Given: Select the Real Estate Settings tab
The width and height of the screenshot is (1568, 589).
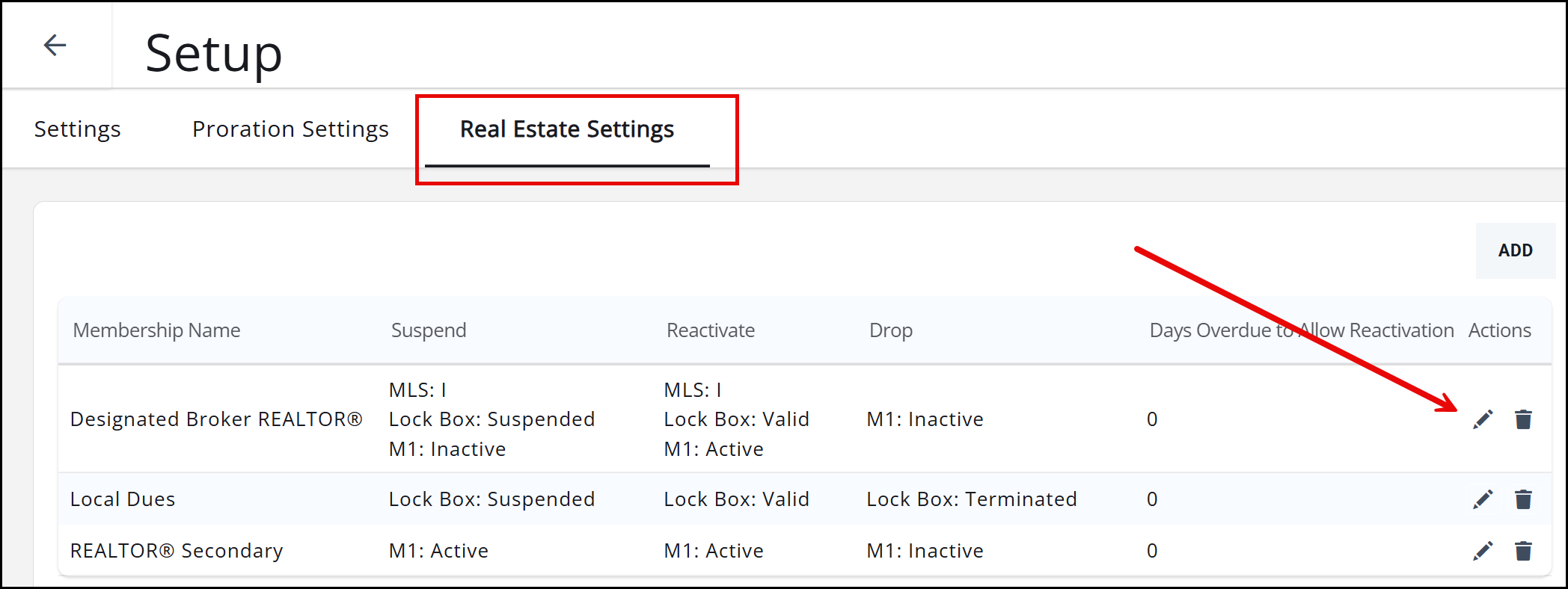Looking at the screenshot, I should [x=566, y=129].
